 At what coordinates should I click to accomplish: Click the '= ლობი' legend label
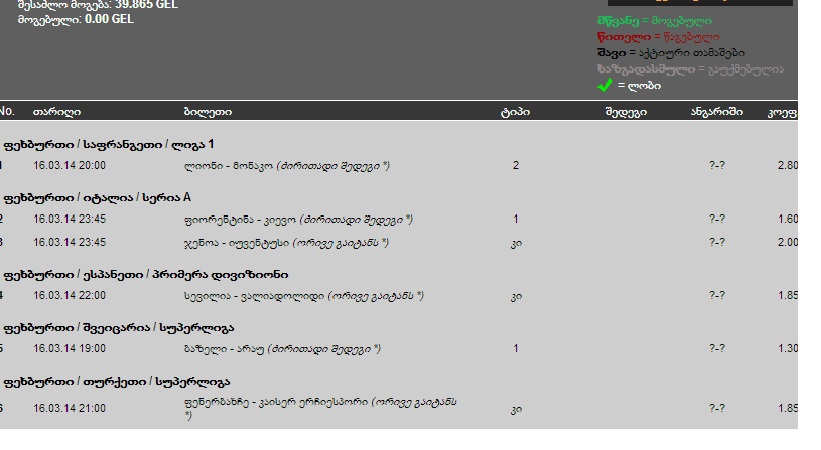click(x=639, y=86)
